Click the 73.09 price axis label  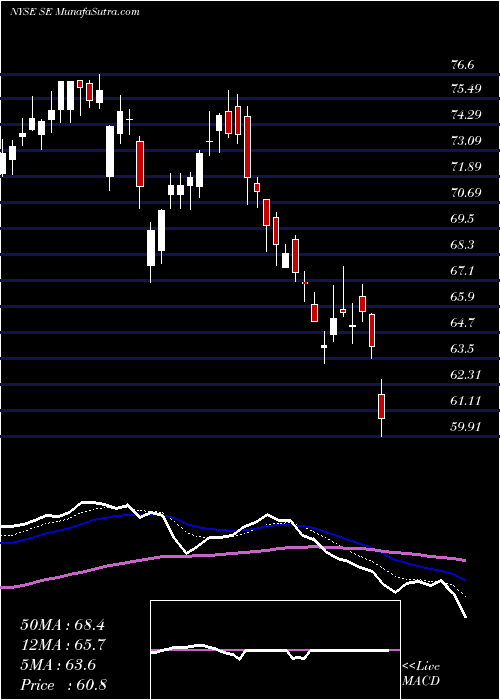pos(466,141)
